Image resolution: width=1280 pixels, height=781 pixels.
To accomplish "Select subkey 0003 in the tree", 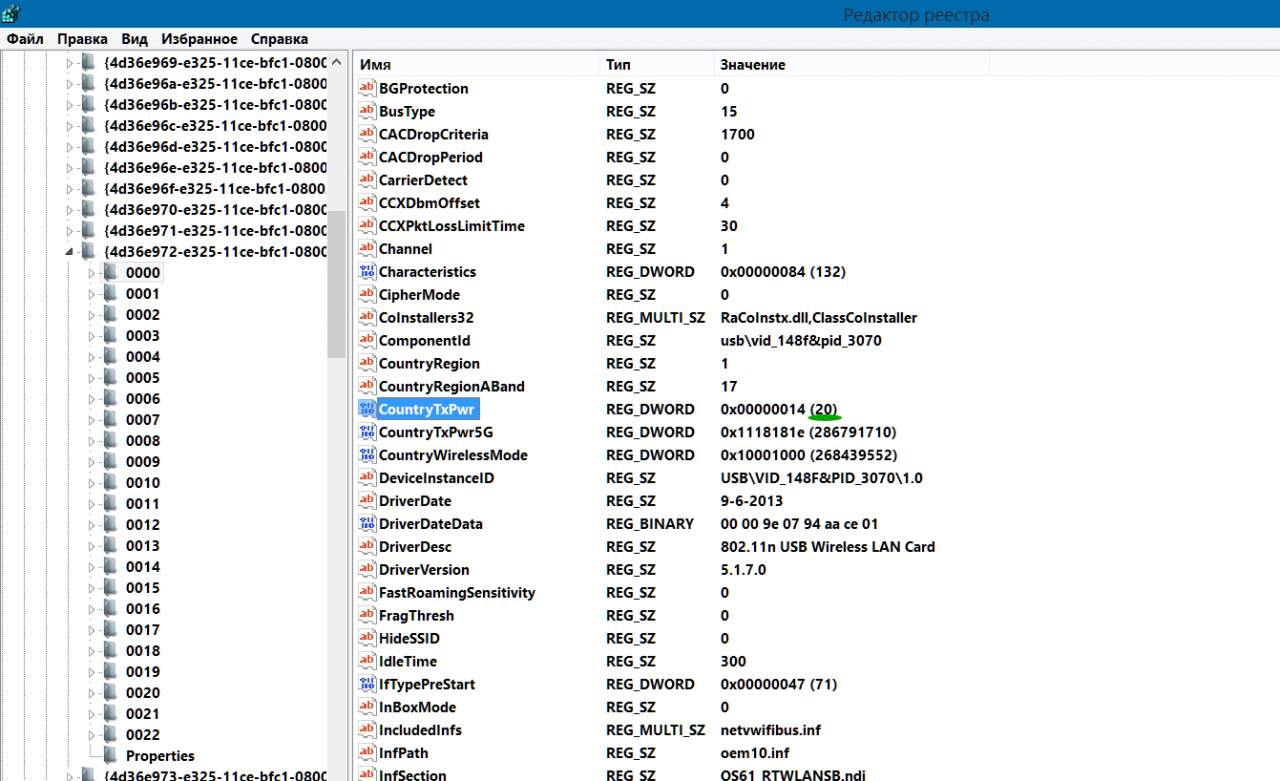I will tap(143, 336).
